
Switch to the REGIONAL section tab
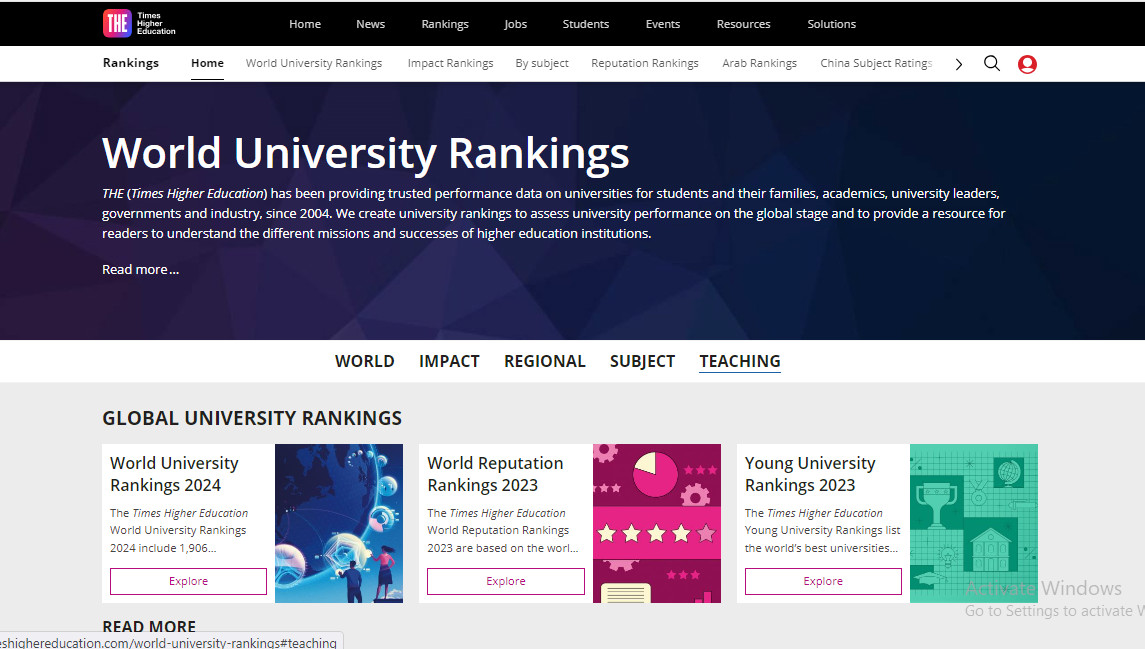[545, 361]
